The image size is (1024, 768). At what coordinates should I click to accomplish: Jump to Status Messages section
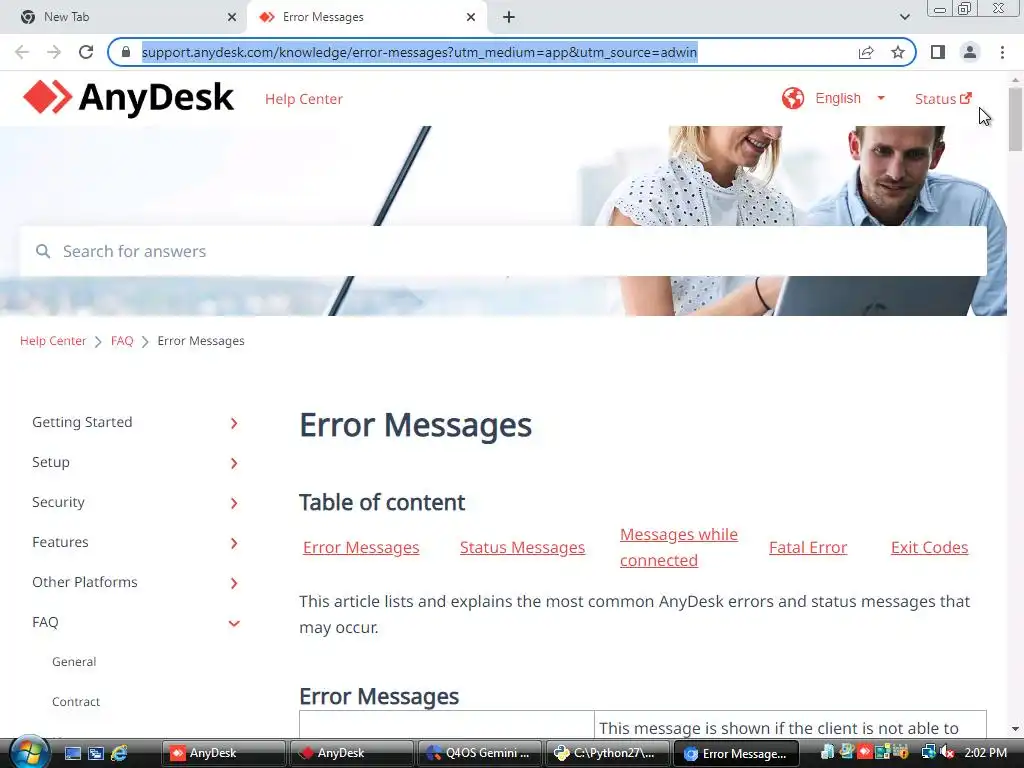pyautogui.click(x=522, y=547)
